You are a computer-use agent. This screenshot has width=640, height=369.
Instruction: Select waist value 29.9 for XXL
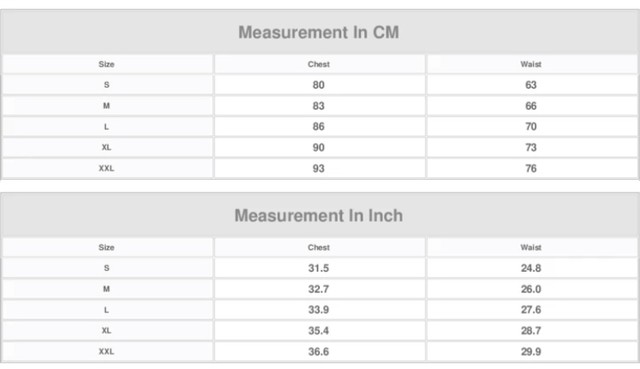531,351
